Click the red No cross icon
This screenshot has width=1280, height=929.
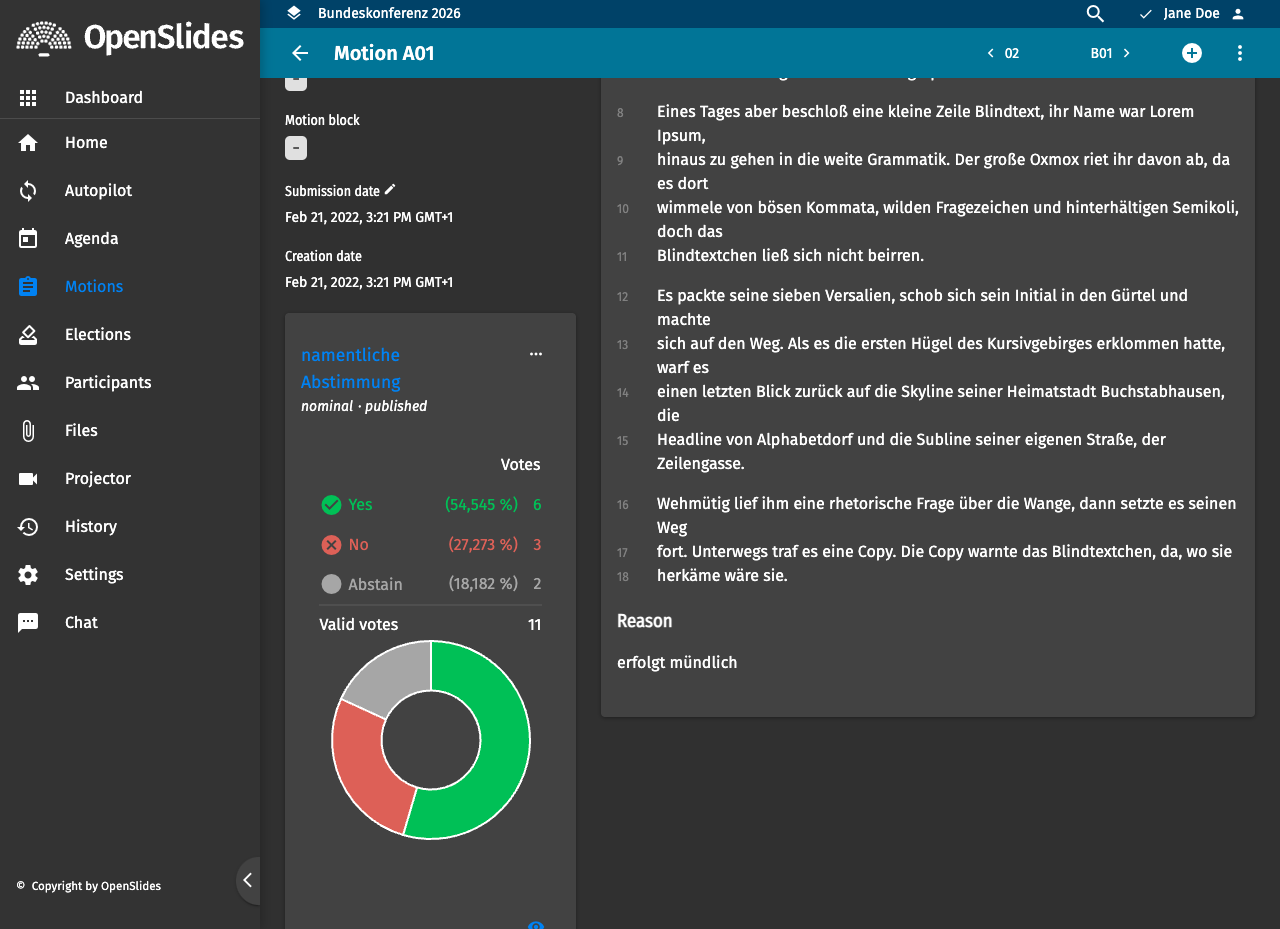pyautogui.click(x=332, y=545)
